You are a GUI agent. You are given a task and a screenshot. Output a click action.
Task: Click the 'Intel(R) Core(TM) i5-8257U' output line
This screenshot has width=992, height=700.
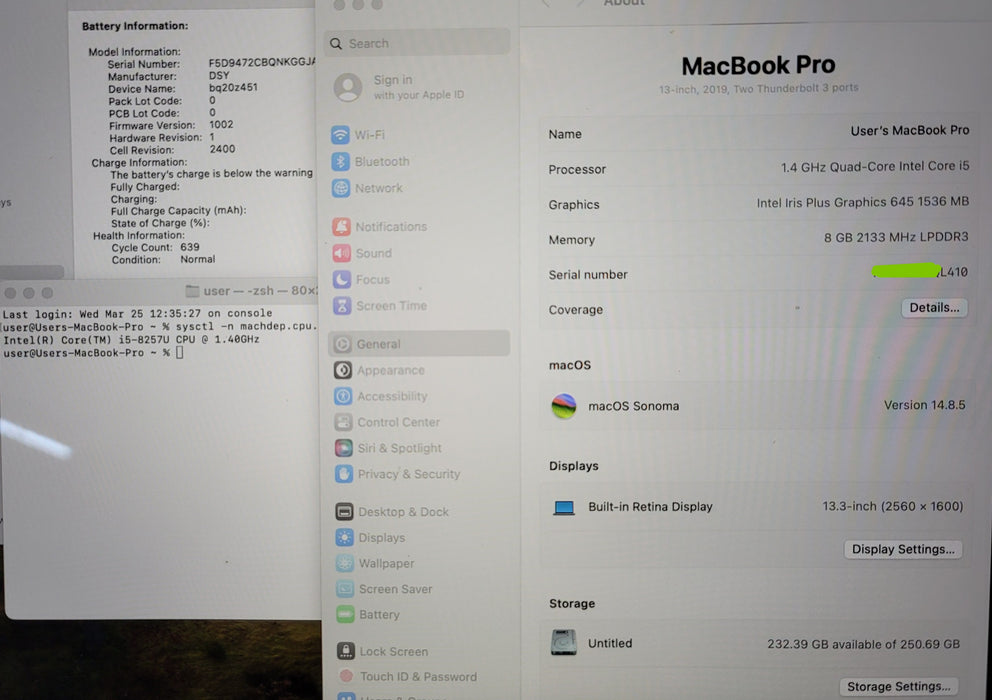pos(131,339)
